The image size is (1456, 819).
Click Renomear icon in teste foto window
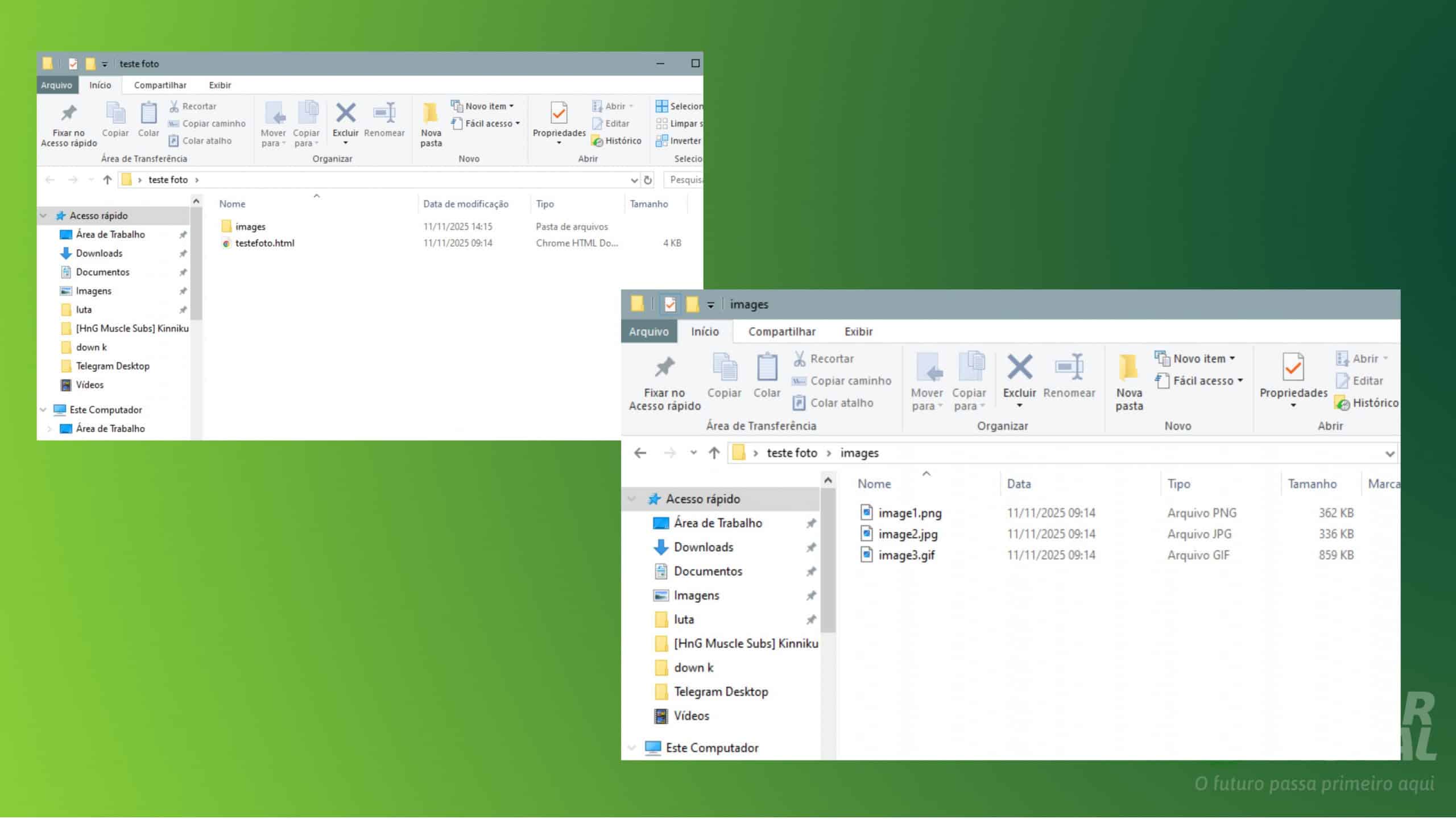[384, 113]
